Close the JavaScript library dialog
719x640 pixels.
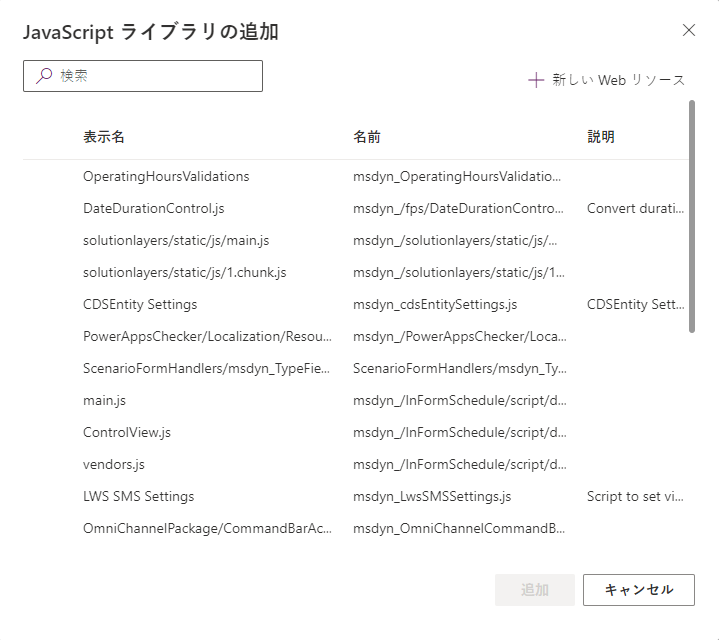click(x=688, y=30)
